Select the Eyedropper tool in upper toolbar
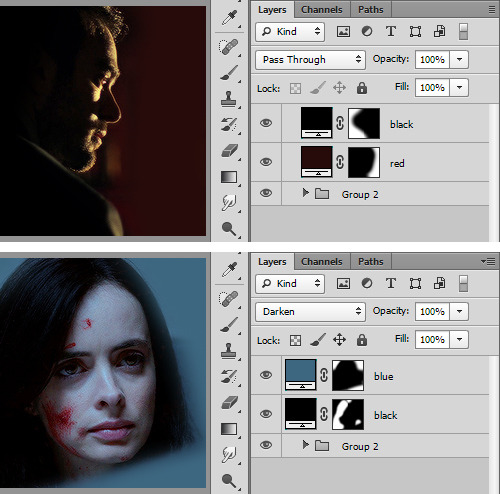 click(x=230, y=18)
